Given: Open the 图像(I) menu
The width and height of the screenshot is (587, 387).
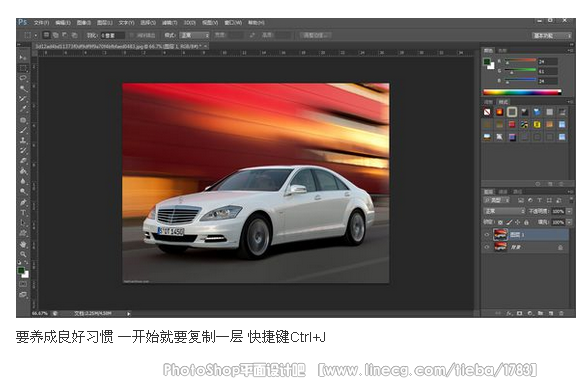Looking at the screenshot, I should point(84,23).
